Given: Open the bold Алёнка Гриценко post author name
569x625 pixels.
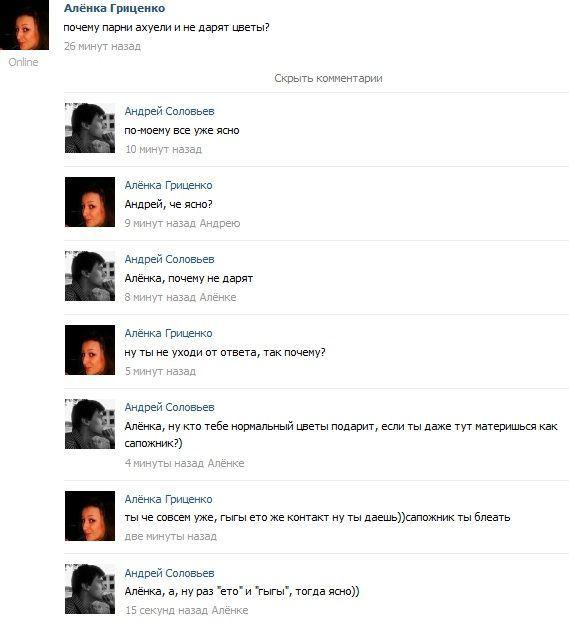Looking at the screenshot, I should tap(114, 8).
